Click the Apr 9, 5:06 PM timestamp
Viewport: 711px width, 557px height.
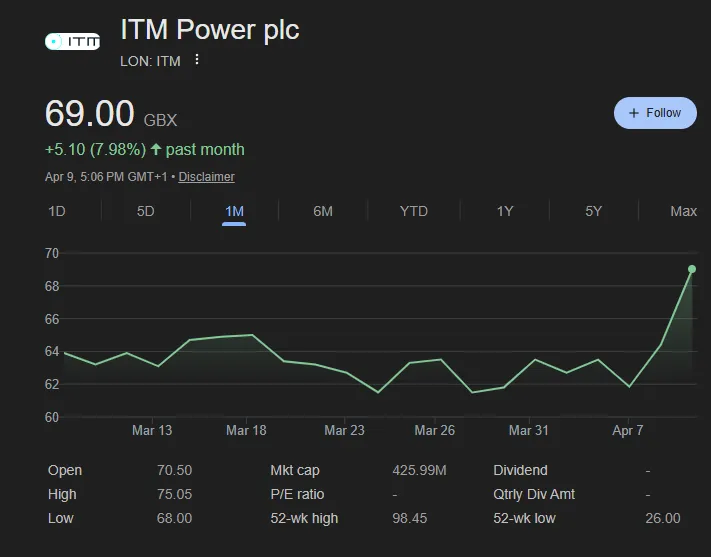pyautogui.click(x=106, y=176)
